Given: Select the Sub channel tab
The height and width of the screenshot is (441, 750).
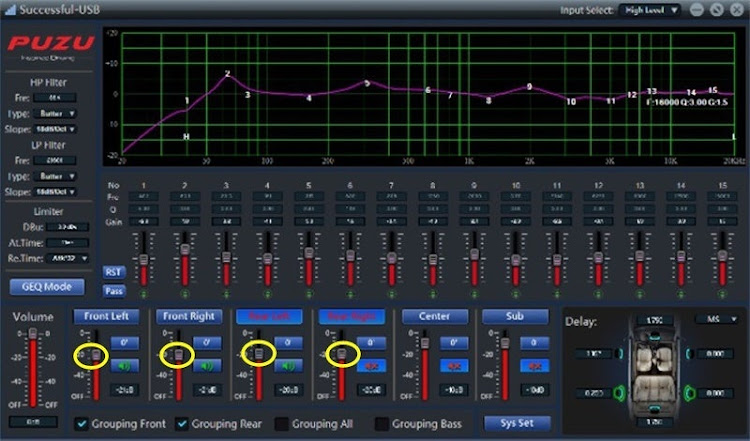Looking at the screenshot, I should [x=515, y=316].
